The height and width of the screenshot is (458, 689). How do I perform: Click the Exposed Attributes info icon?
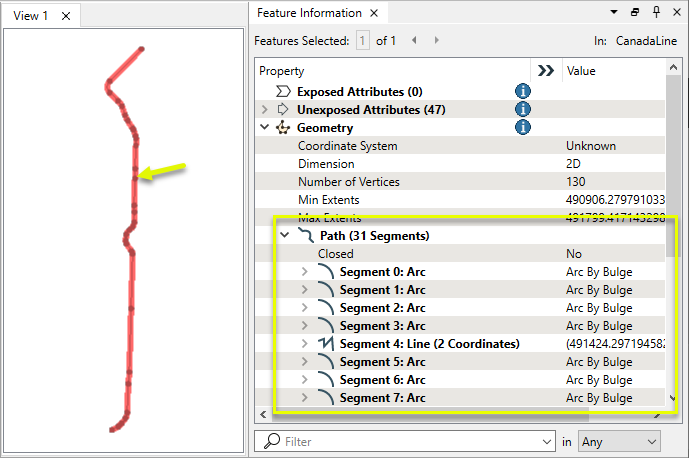click(522, 92)
